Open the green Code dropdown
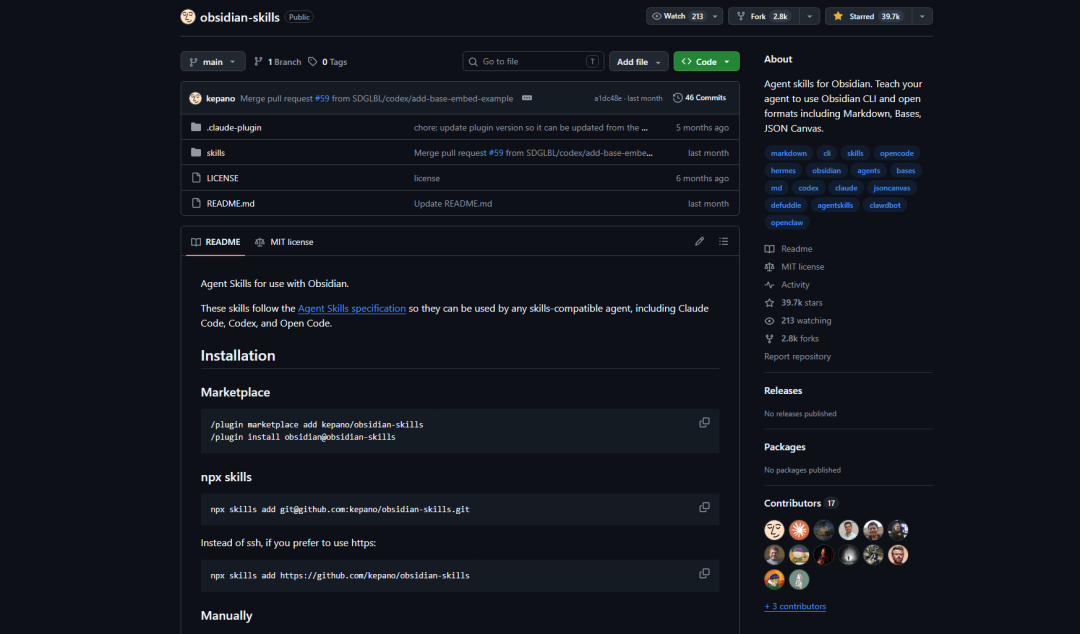This screenshot has width=1080, height=634. click(x=706, y=61)
